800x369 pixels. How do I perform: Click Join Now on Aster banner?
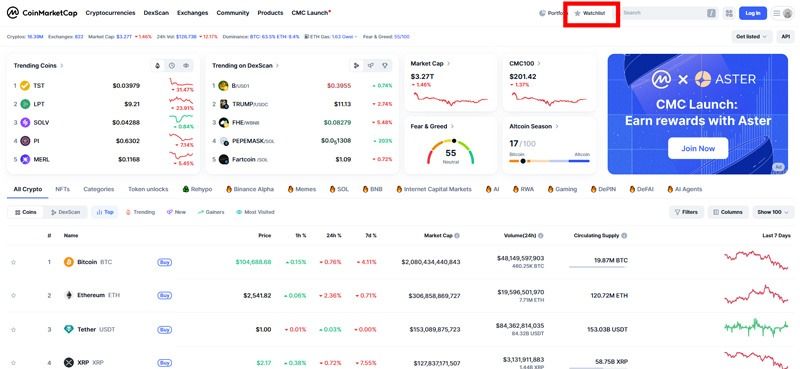[698, 149]
